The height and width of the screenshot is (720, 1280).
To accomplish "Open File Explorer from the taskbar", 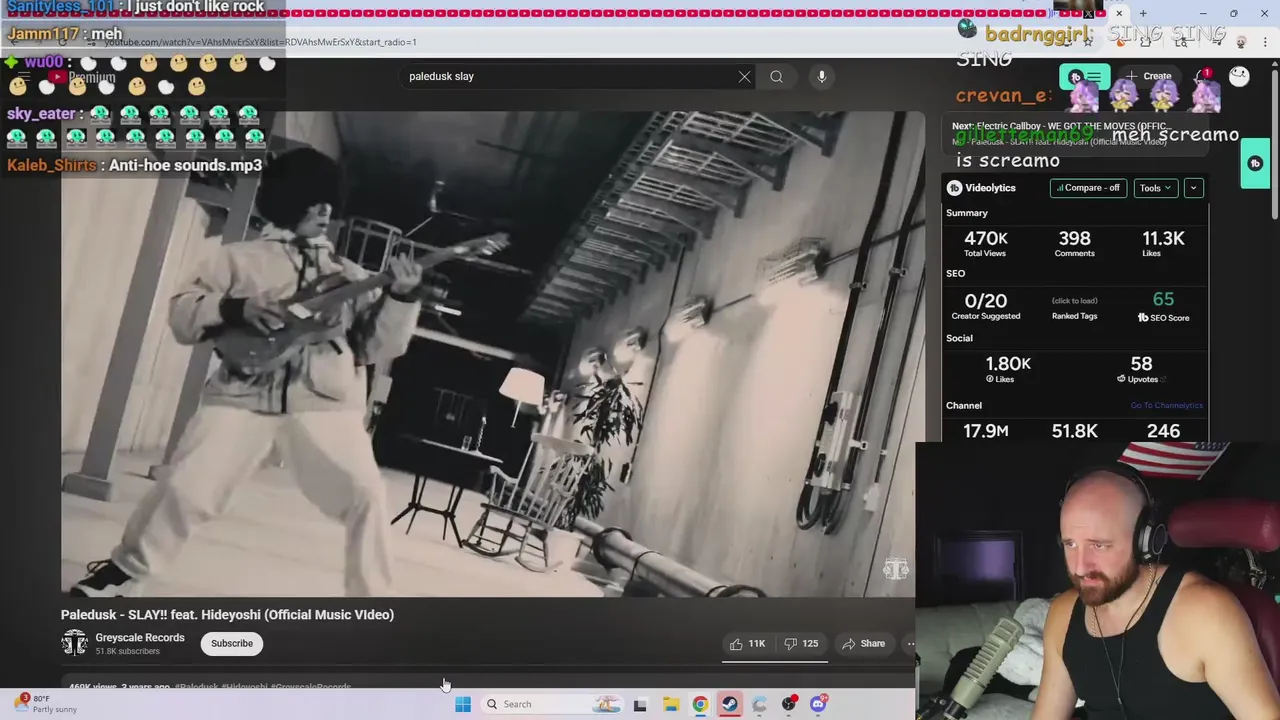I will (x=671, y=704).
